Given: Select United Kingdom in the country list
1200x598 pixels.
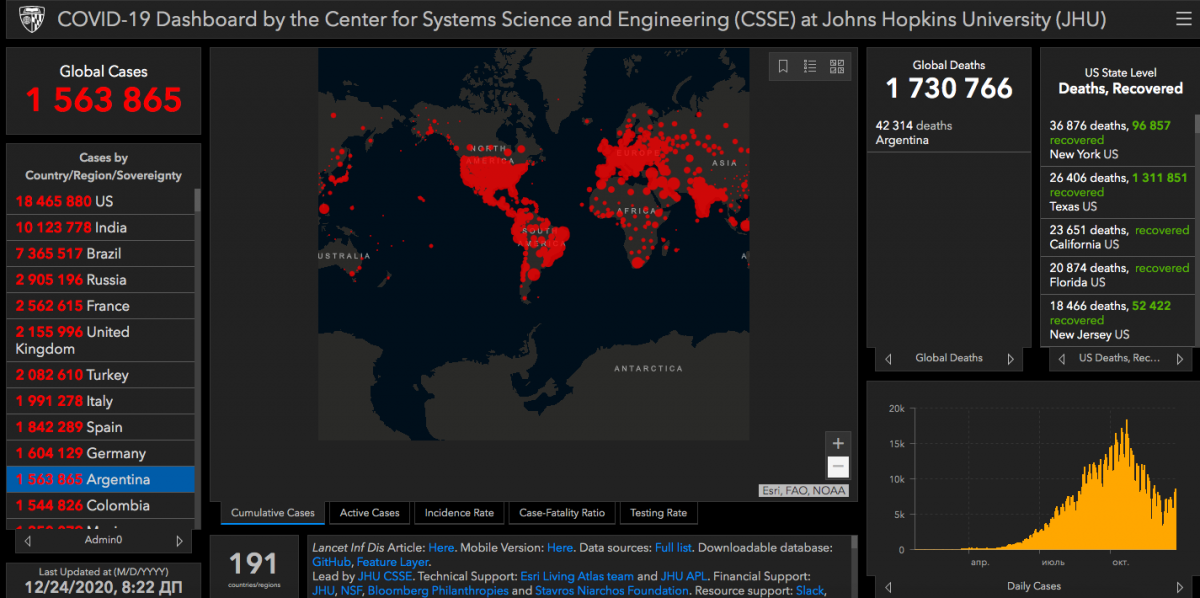Looking at the screenshot, I should tap(103, 340).
